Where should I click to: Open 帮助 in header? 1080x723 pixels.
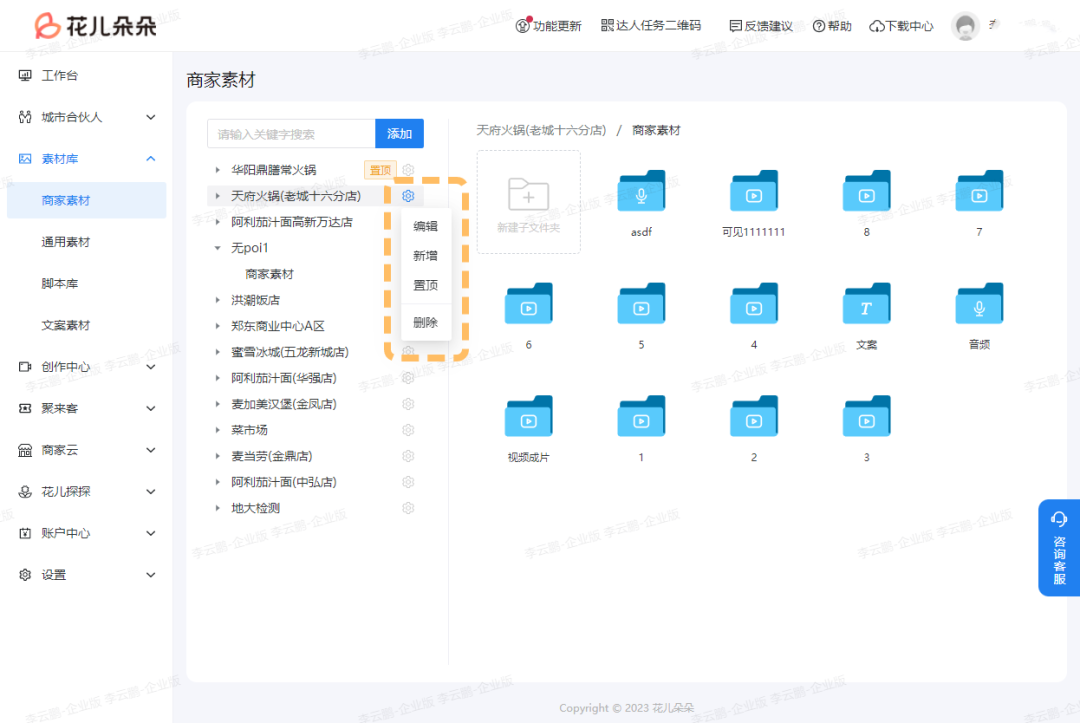[832, 26]
